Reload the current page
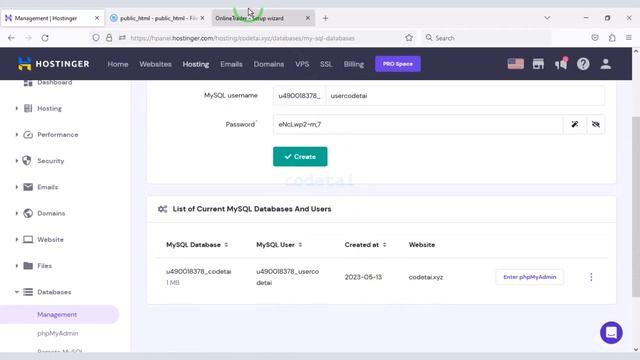640x360 pixels. tap(45, 38)
